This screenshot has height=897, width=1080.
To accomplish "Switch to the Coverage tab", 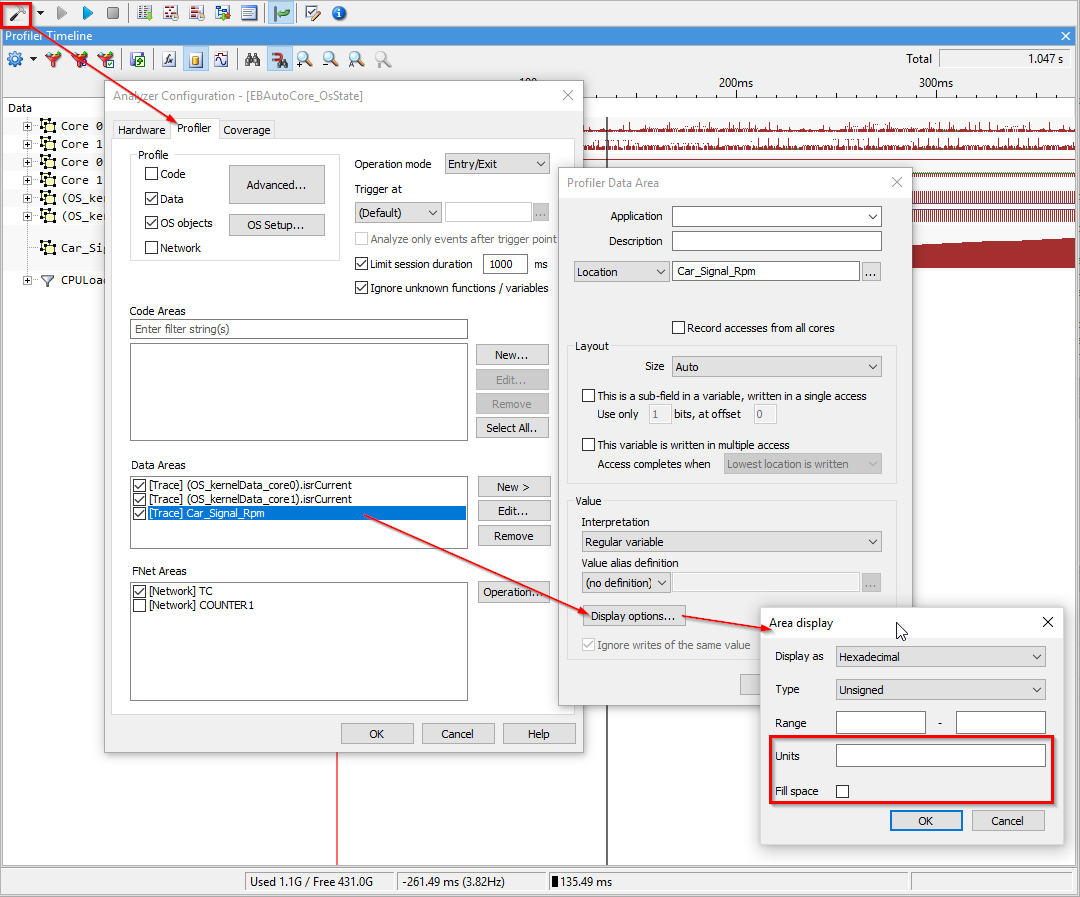I will [x=246, y=130].
